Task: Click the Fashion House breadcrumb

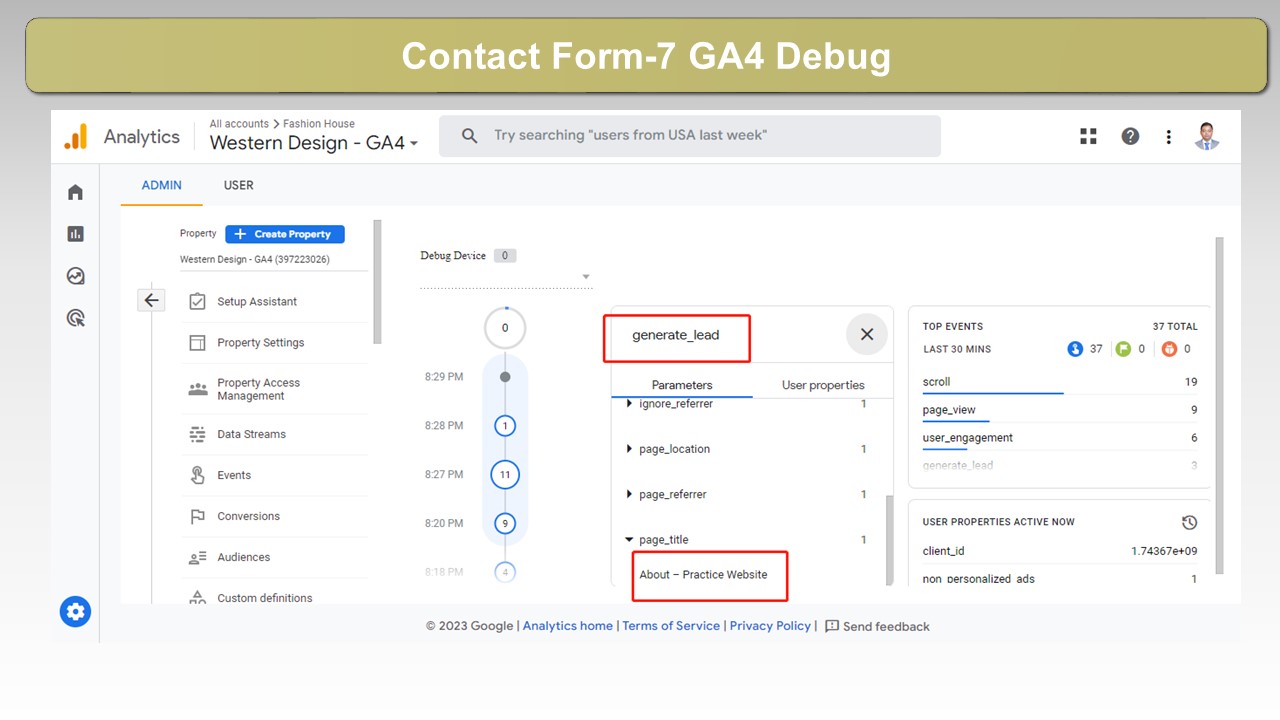Action: 319,124
